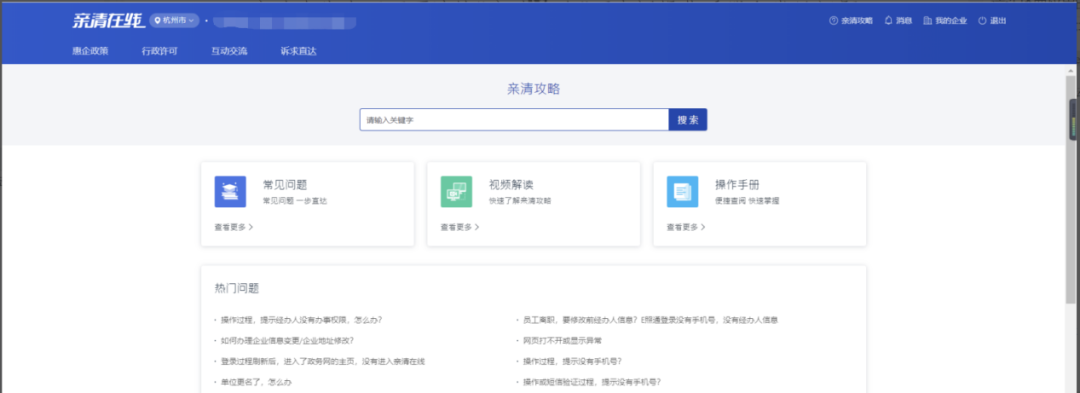The image size is (1080, 393).
Task: Click the page vertical scrollbar thumb
Action: (1070, 189)
